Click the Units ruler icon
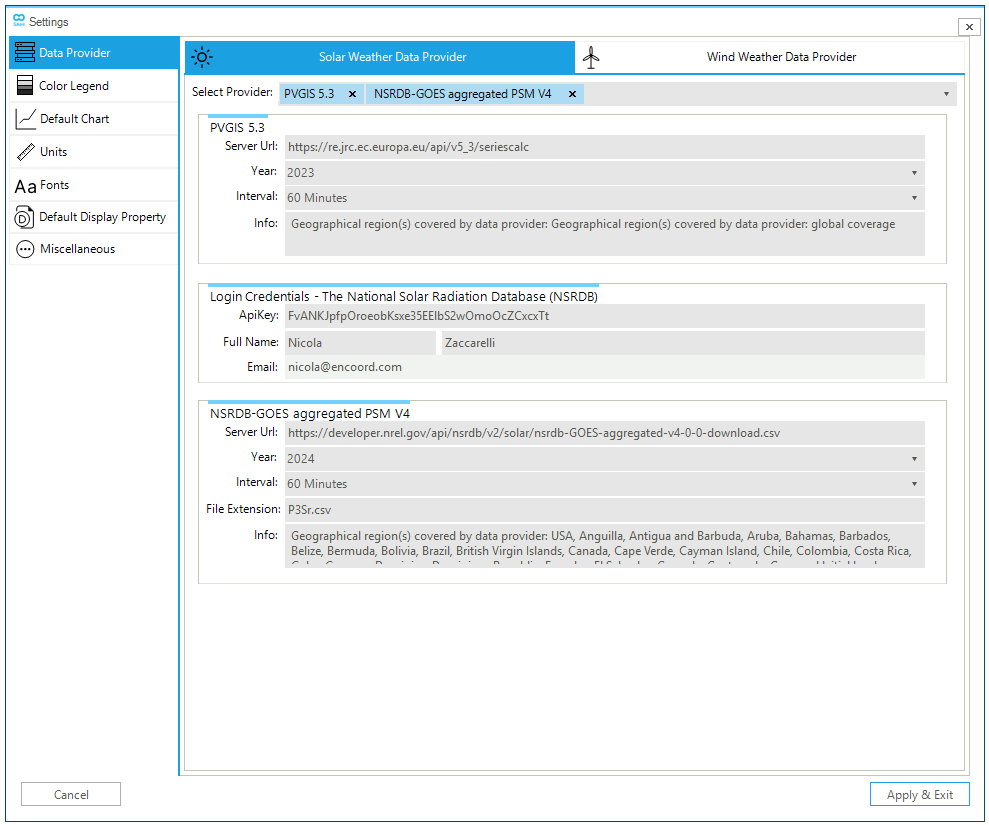The width and height of the screenshot is (989, 825). [x=25, y=152]
